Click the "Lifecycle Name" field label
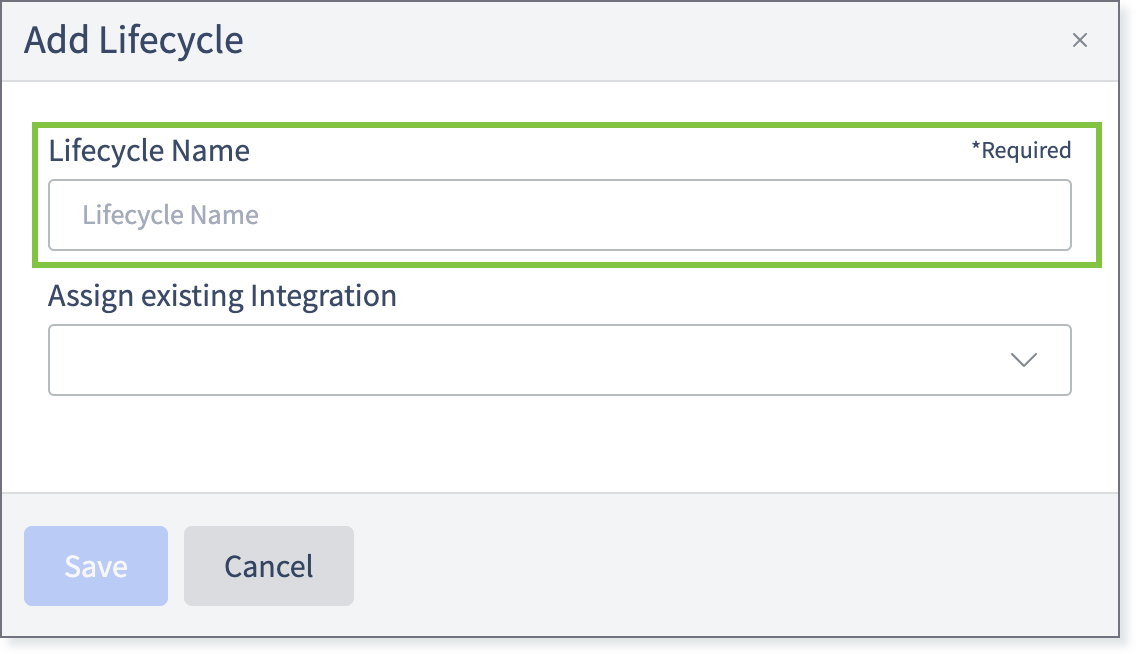 click(x=149, y=151)
